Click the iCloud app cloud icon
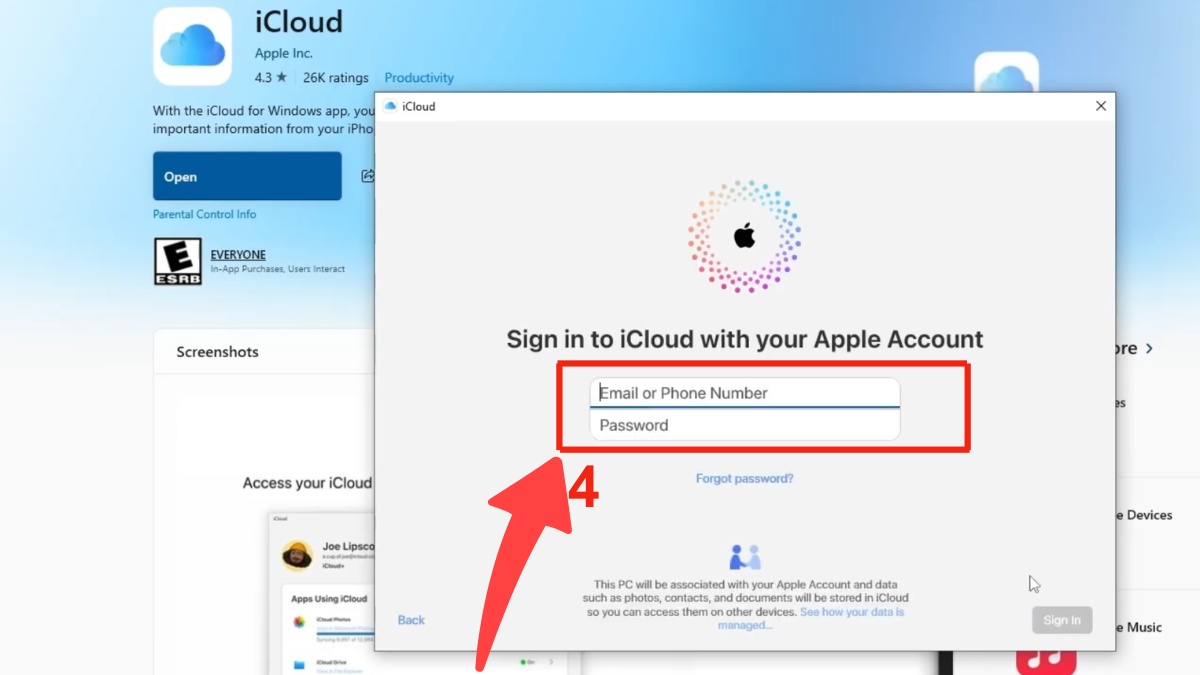 [x=192, y=46]
